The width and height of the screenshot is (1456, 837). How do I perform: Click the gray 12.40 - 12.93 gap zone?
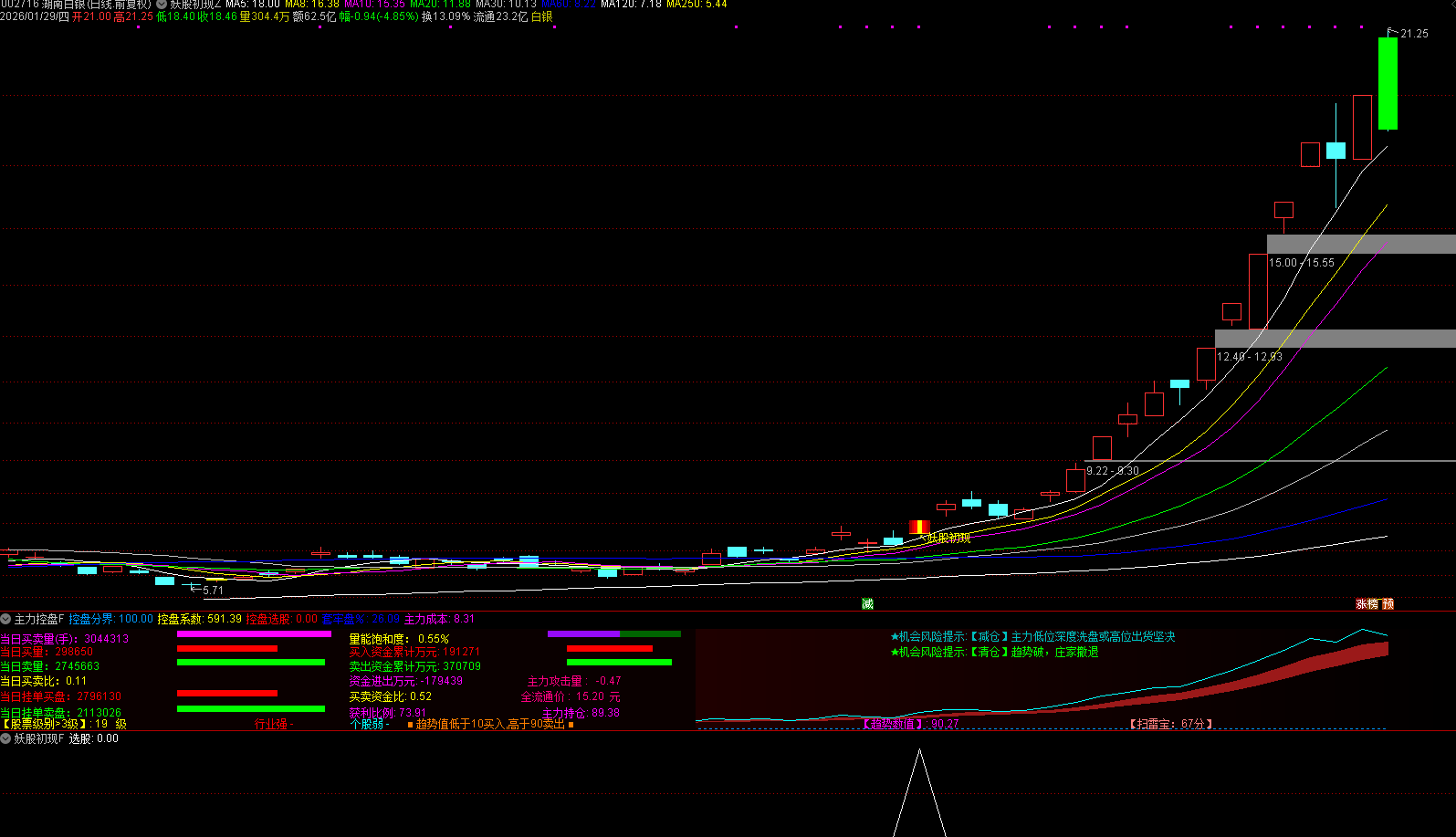[x=1335, y=338]
